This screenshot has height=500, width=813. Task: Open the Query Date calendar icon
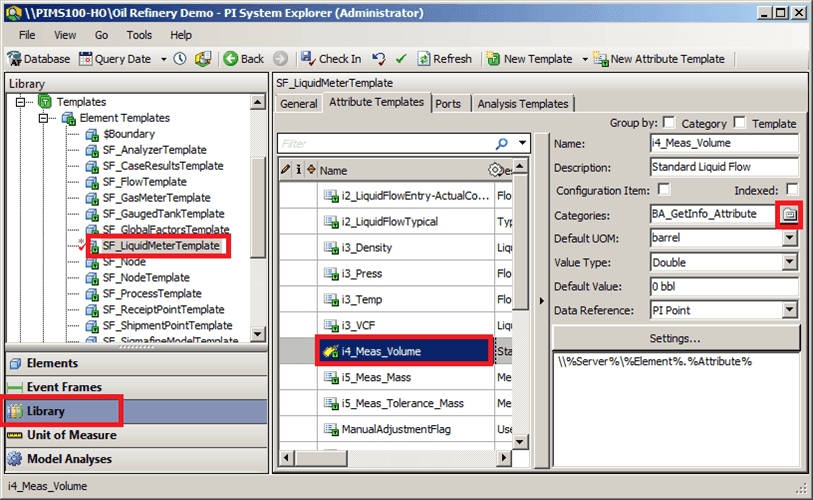(85, 59)
